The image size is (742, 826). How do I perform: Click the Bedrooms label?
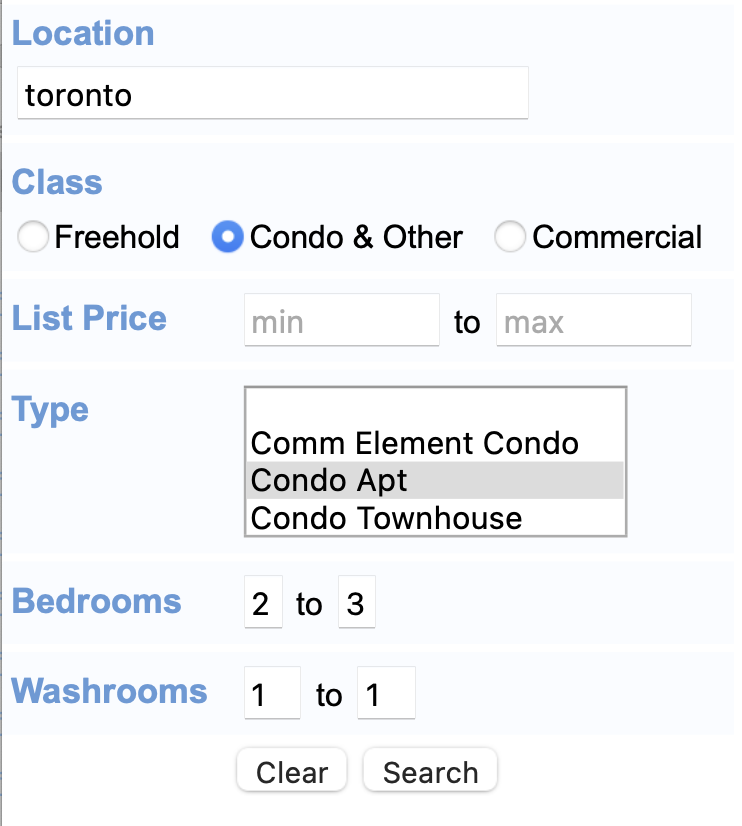[x=97, y=602]
